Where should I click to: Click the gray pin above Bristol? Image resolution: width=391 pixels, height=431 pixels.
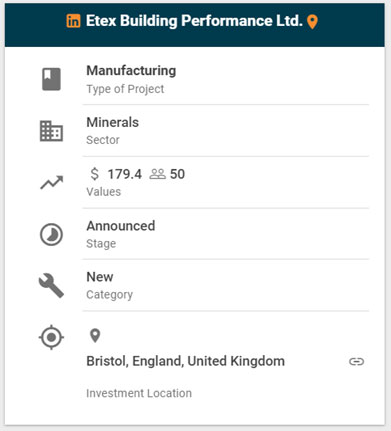click(x=95, y=336)
